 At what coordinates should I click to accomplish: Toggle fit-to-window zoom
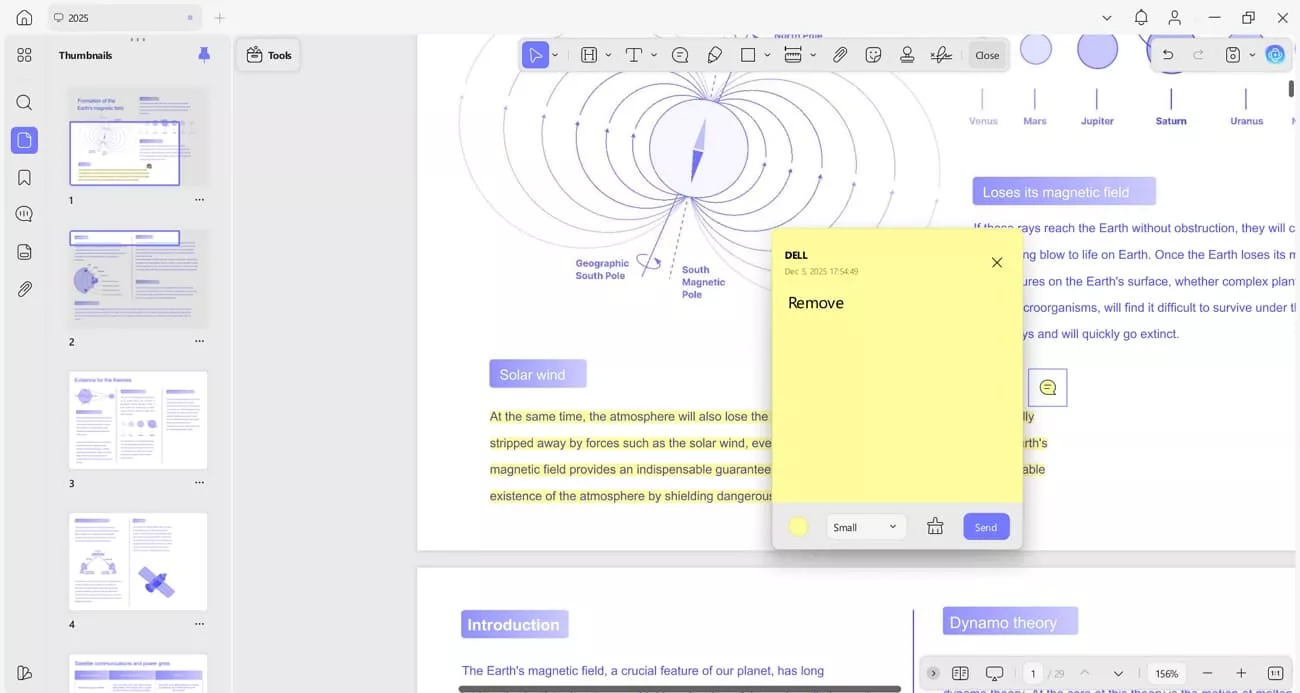tap(1274, 673)
